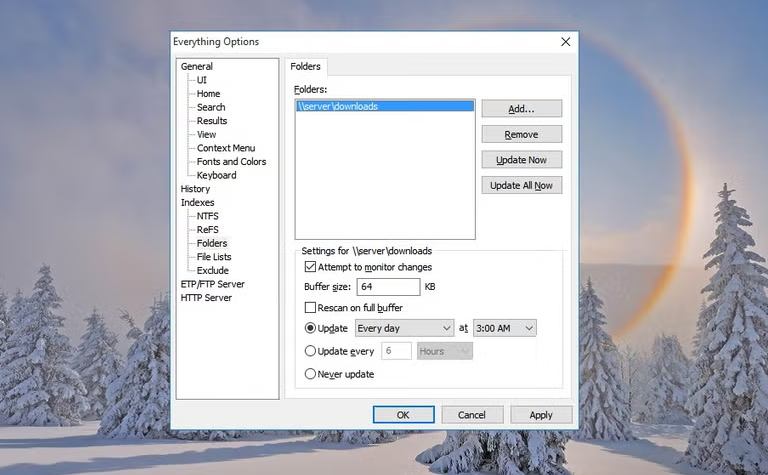Open the Every day frequency dropdown
The image size is (768, 475).
[404, 328]
